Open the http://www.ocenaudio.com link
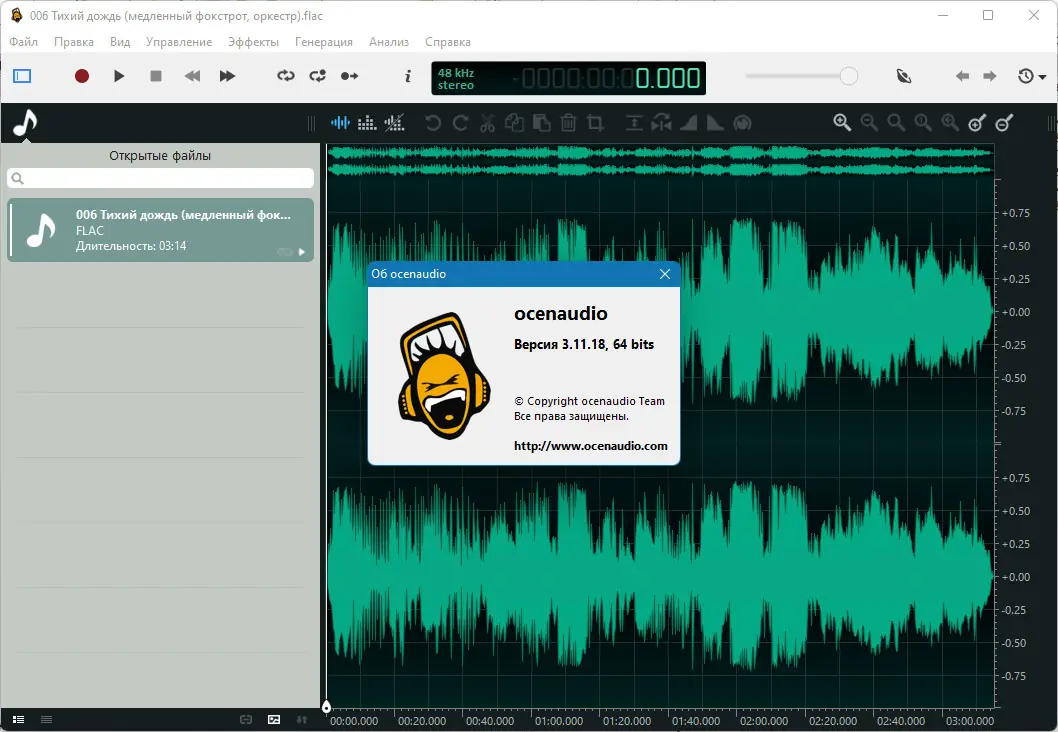 point(590,446)
